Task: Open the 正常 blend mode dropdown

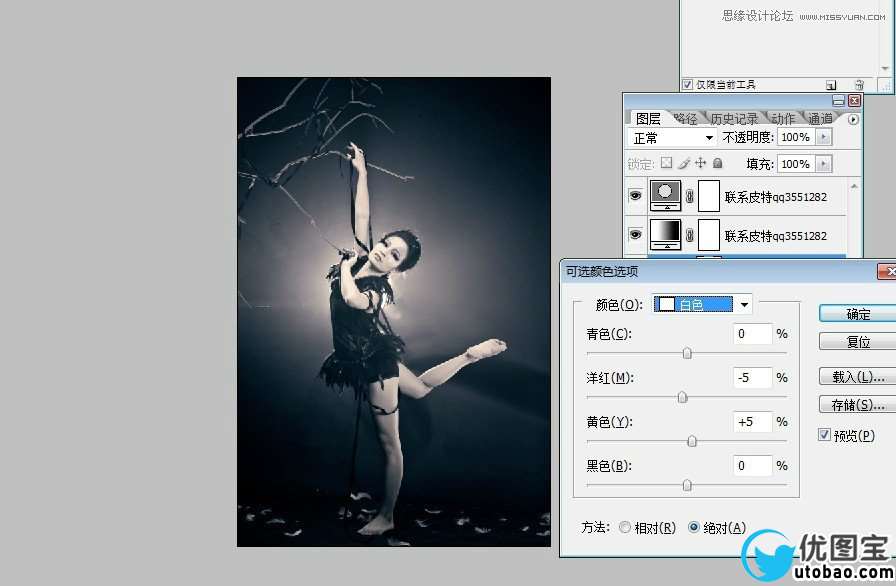Action: (x=672, y=138)
